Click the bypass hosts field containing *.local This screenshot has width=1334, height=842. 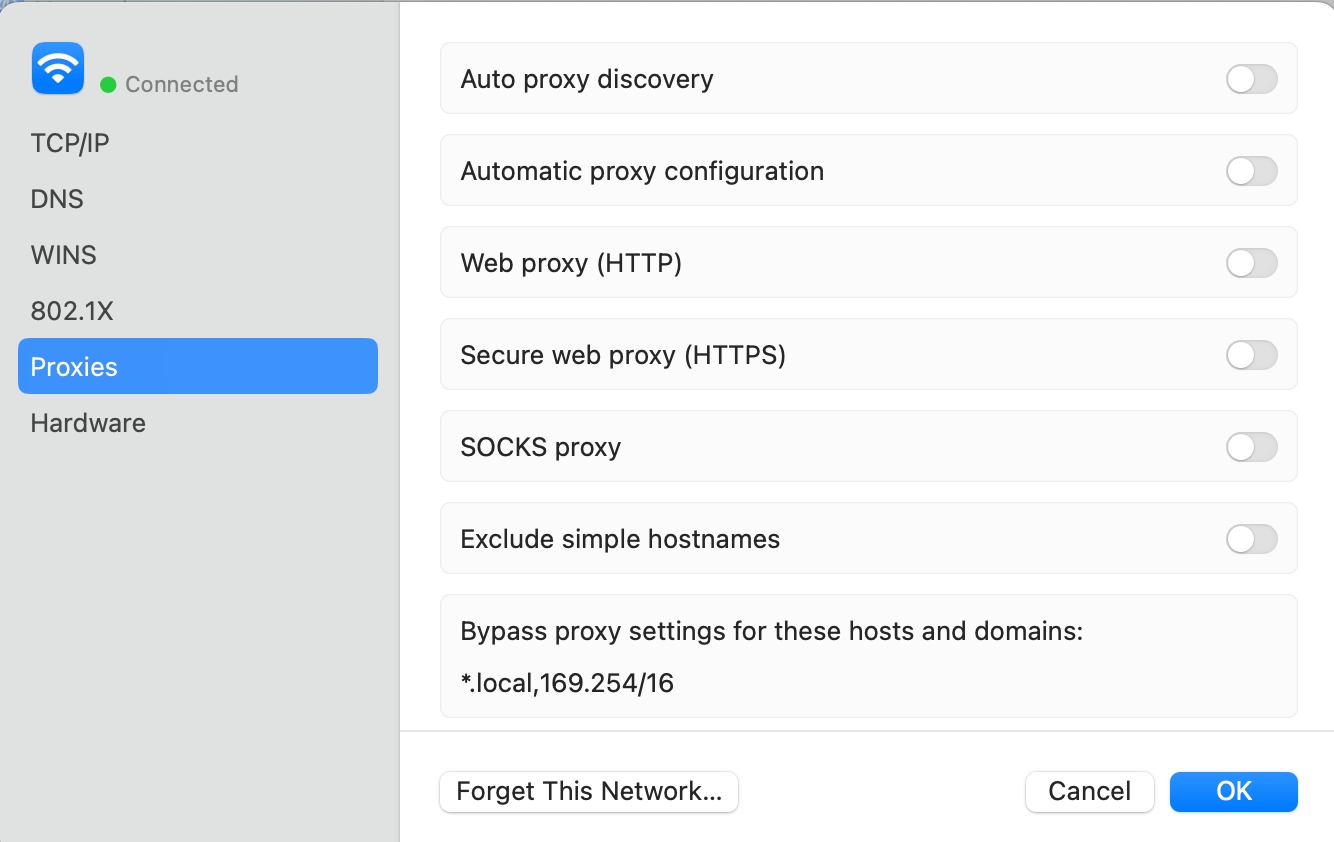tap(567, 684)
